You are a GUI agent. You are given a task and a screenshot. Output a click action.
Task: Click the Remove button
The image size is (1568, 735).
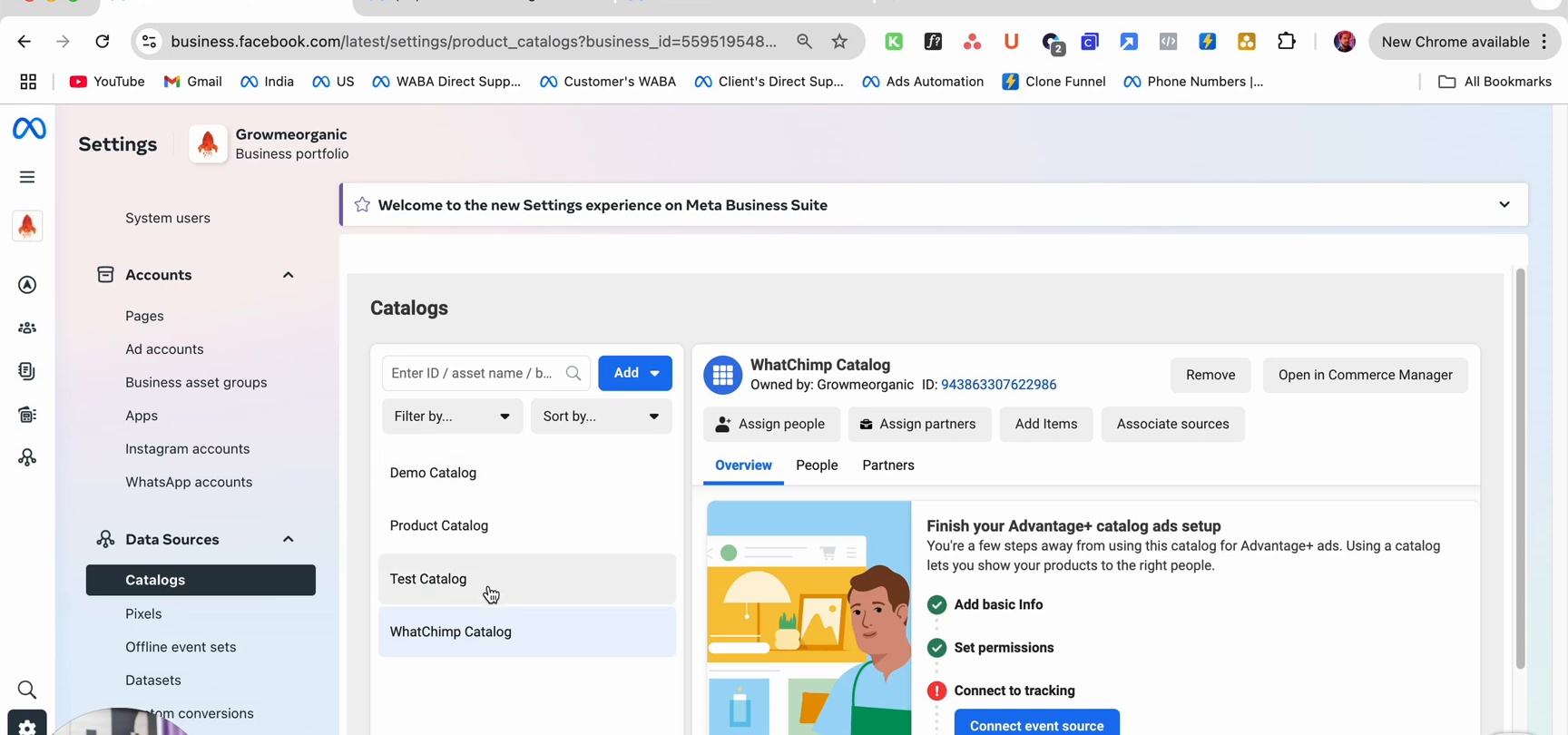coord(1210,375)
